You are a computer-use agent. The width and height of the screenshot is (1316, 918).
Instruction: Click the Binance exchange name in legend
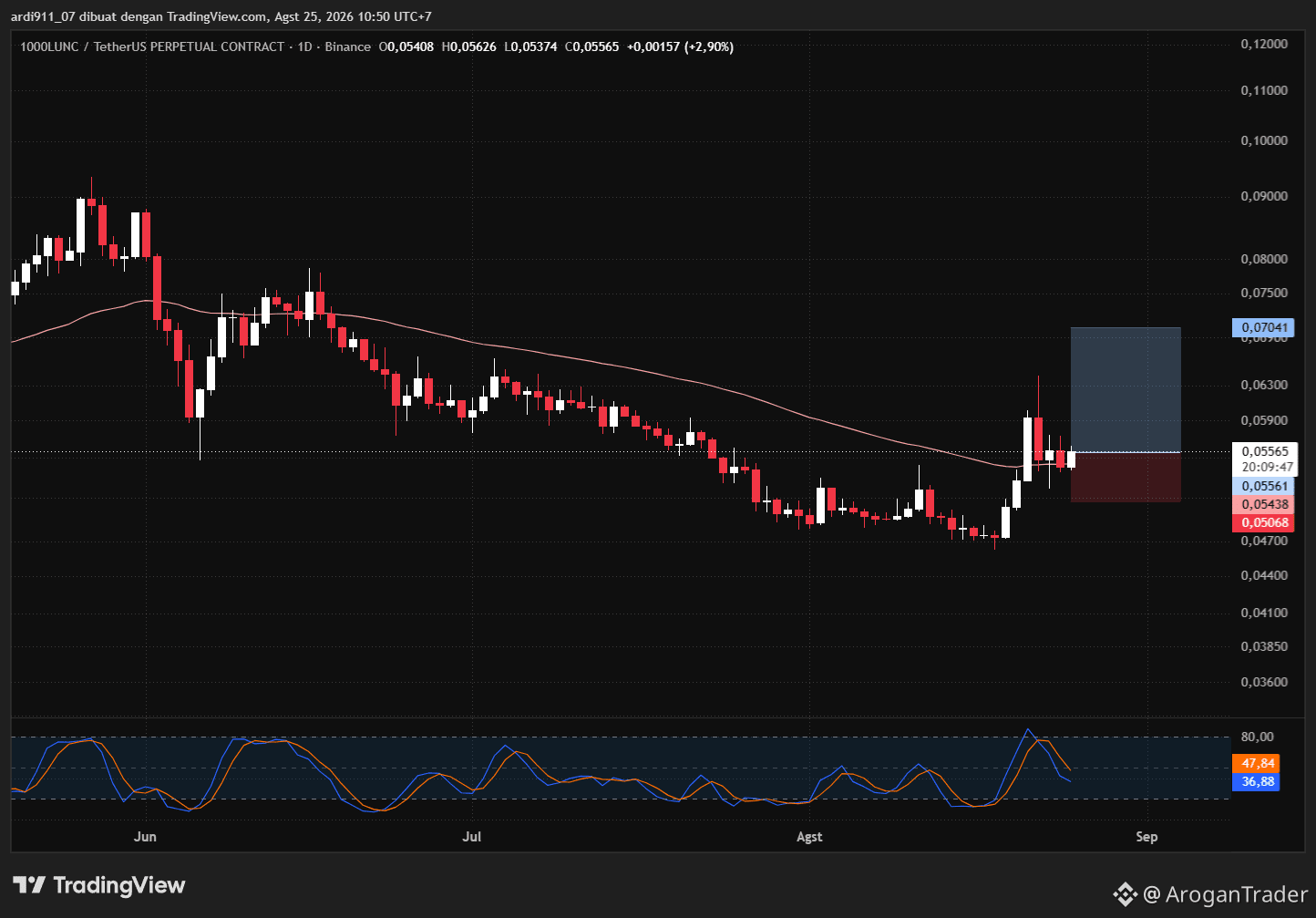coord(348,46)
